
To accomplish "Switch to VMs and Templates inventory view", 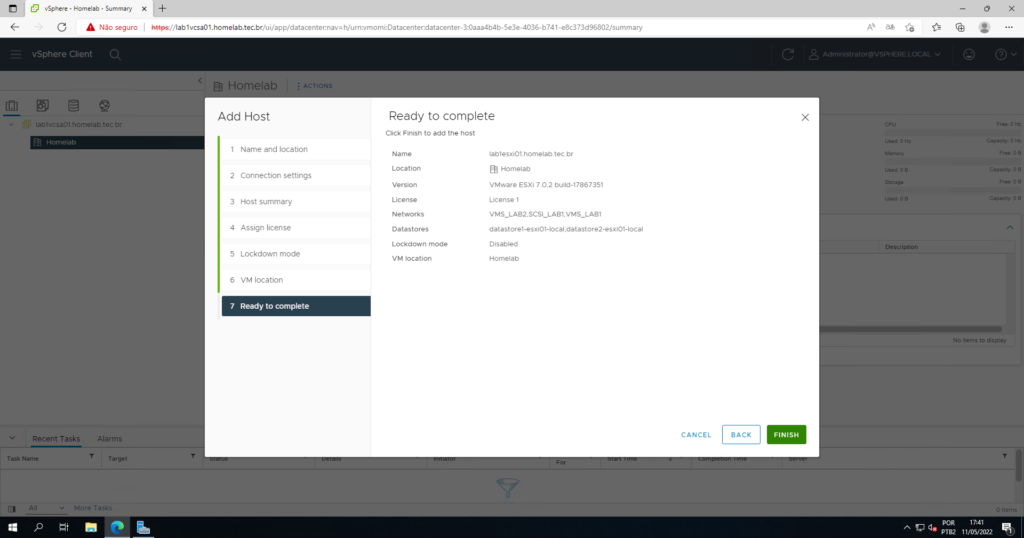I will pos(42,105).
